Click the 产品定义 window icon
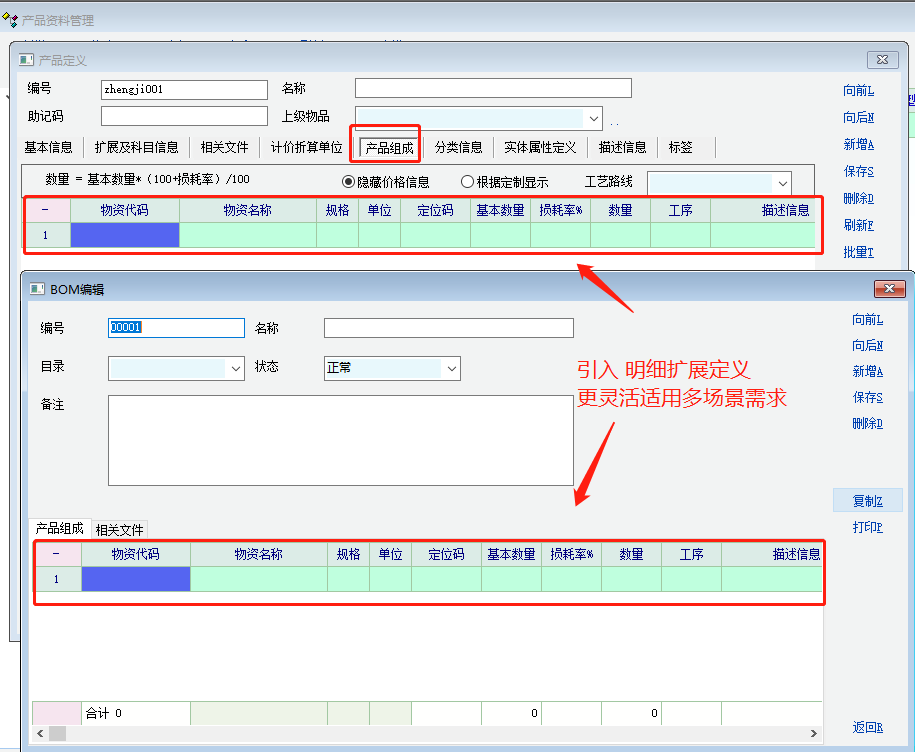This screenshot has width=915, height=752. [x=27, y=60]
